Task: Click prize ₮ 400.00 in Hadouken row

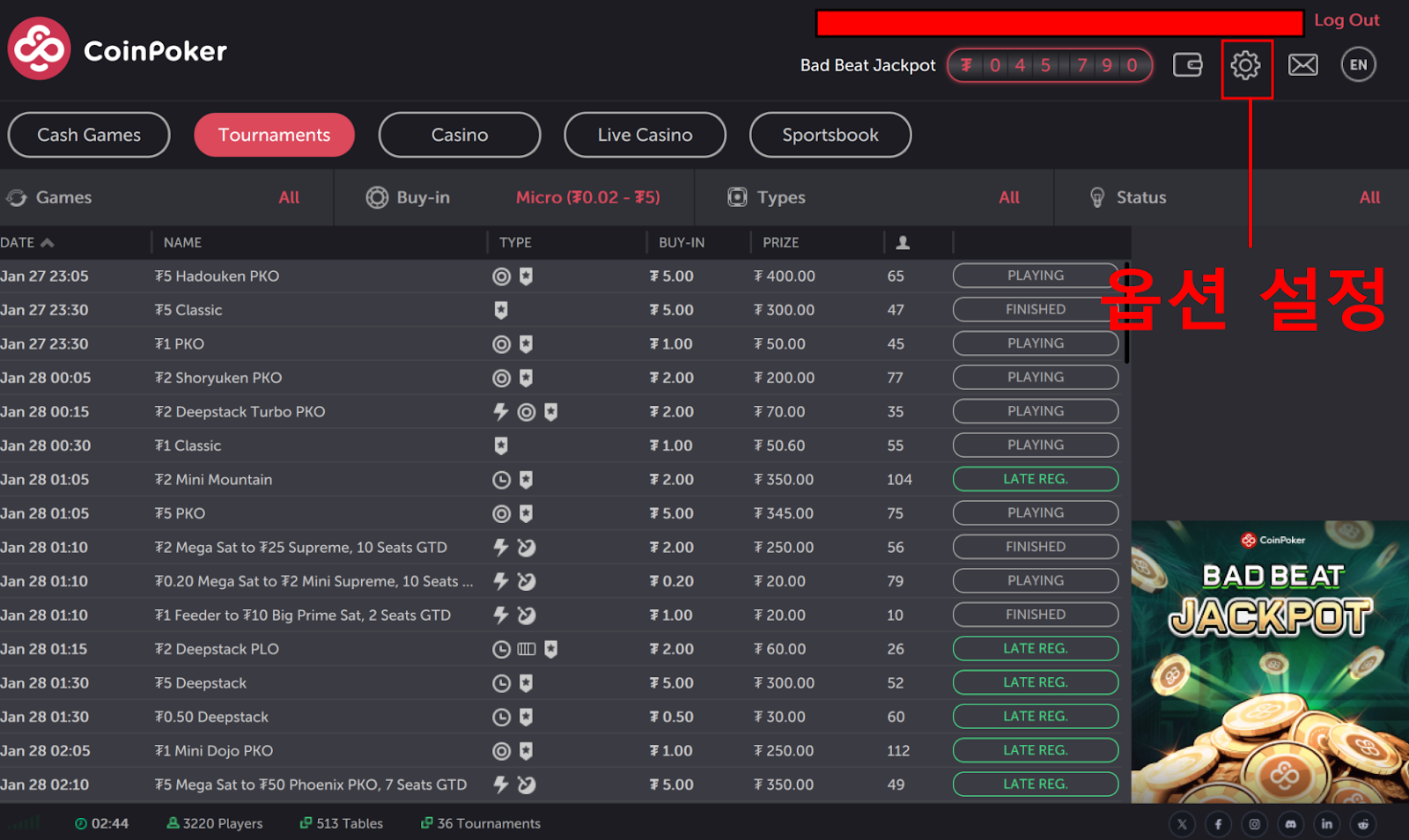Action: point(785,276)
